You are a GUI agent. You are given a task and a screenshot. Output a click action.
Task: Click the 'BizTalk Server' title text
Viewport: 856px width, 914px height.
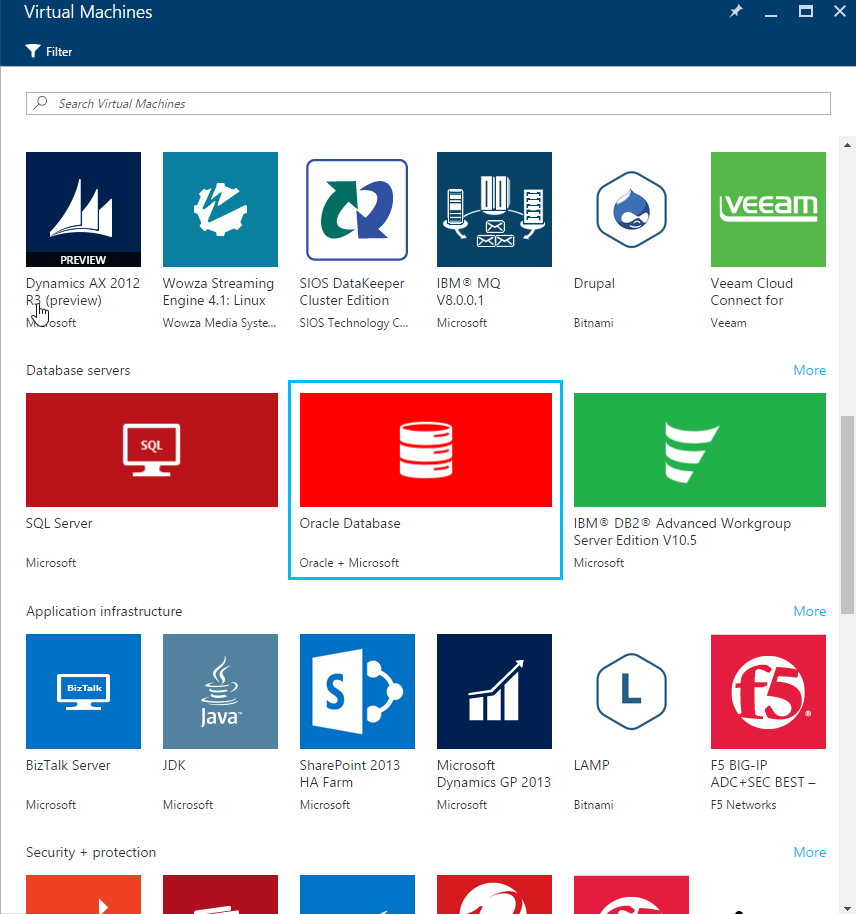click(68, 765)
